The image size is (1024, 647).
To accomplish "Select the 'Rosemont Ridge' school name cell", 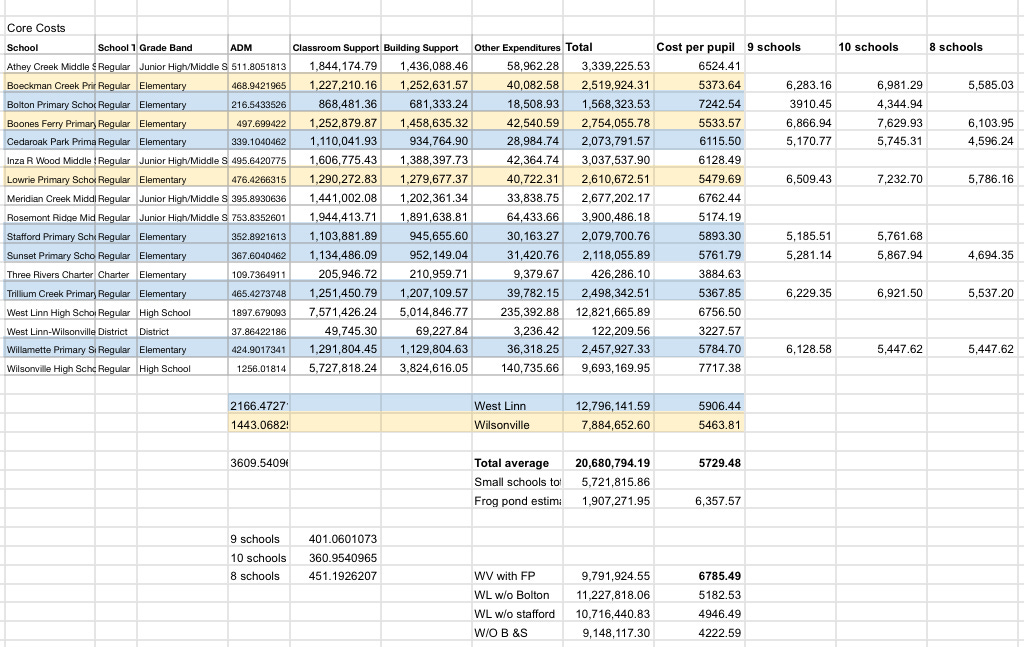I will point(51,217).
